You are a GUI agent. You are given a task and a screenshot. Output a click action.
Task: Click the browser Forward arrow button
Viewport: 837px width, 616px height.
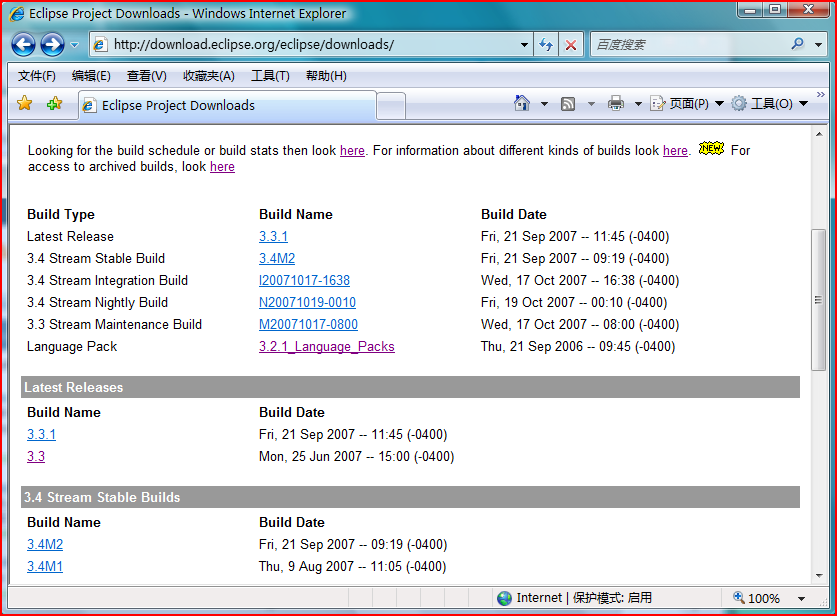52,45
